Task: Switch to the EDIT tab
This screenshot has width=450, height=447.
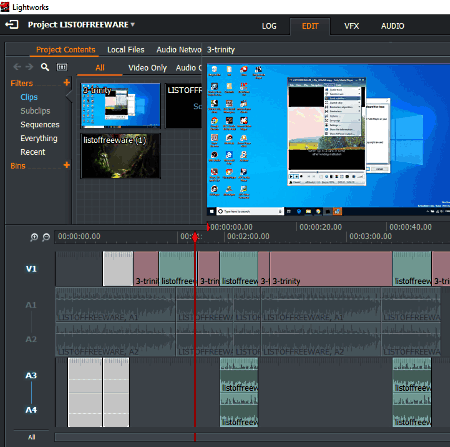Action: 310,26
